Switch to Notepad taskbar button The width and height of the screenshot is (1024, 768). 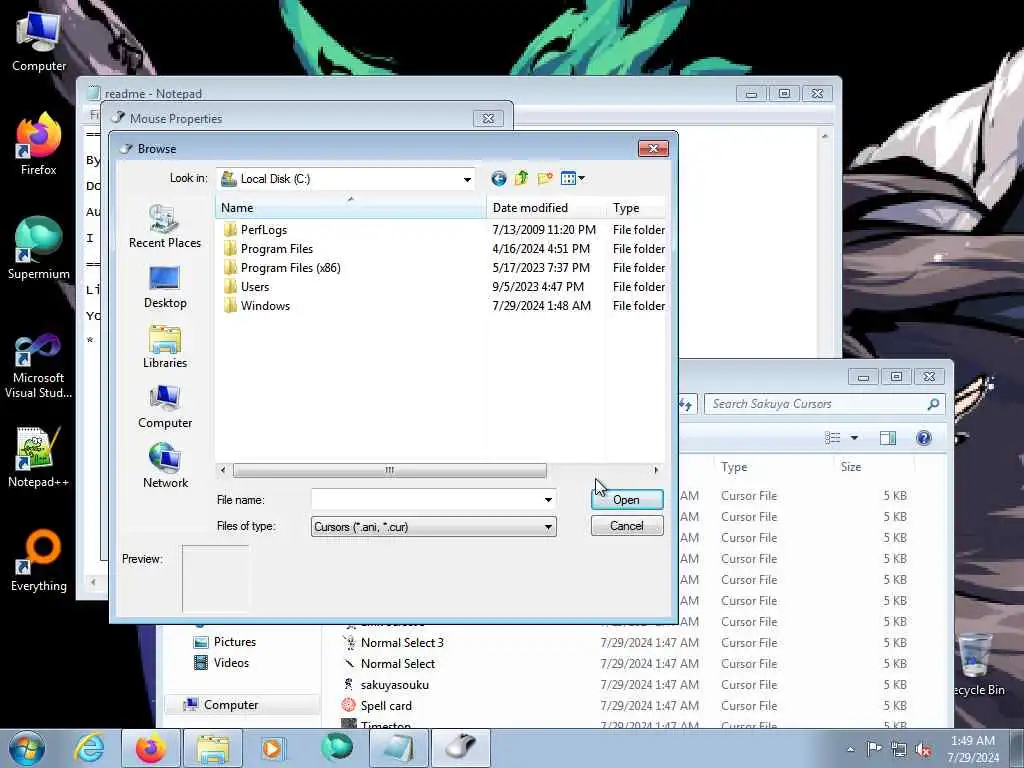(x=398, y=748)
